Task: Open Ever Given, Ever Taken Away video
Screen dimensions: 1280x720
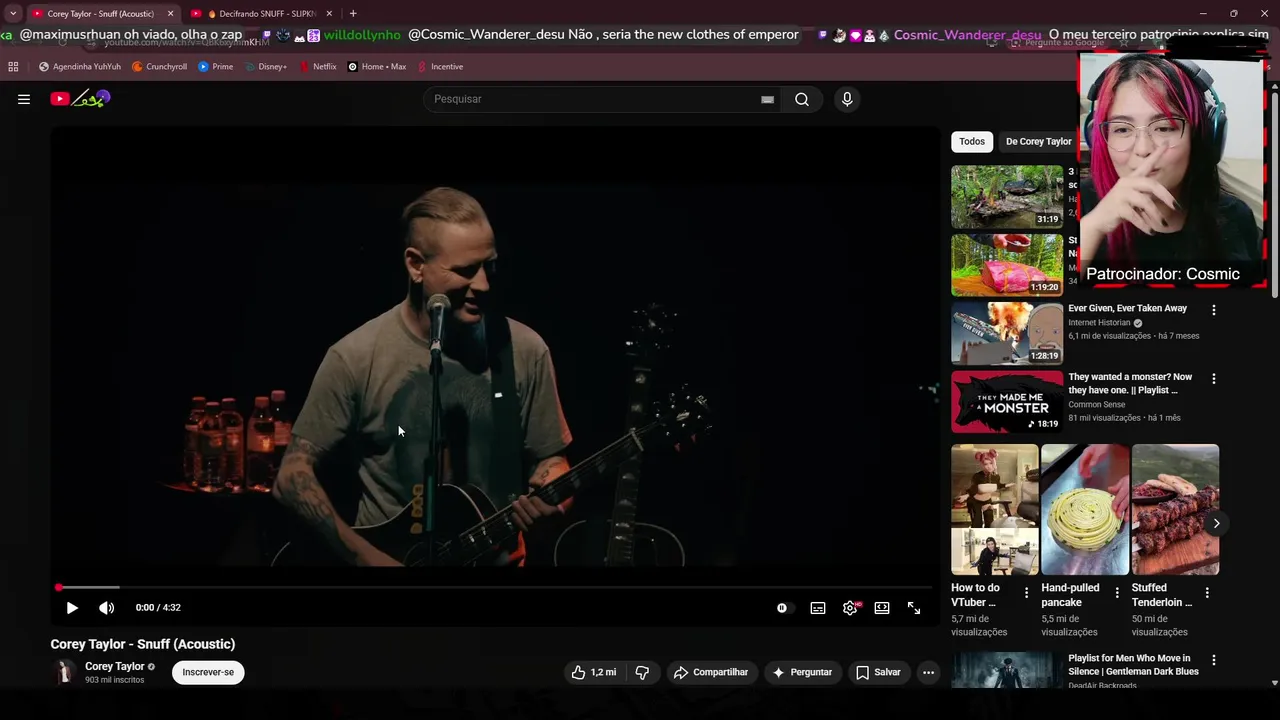Action: coord(1127,308)
